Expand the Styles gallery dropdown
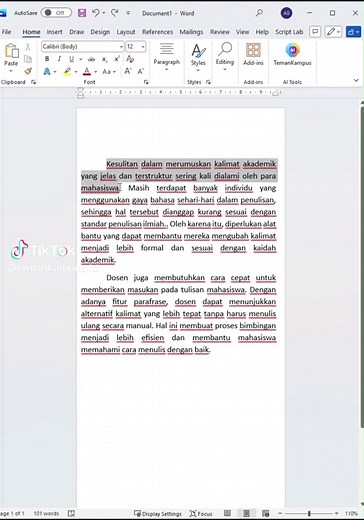The height and width of the screenshot is (520, 364). pos(198,57)
